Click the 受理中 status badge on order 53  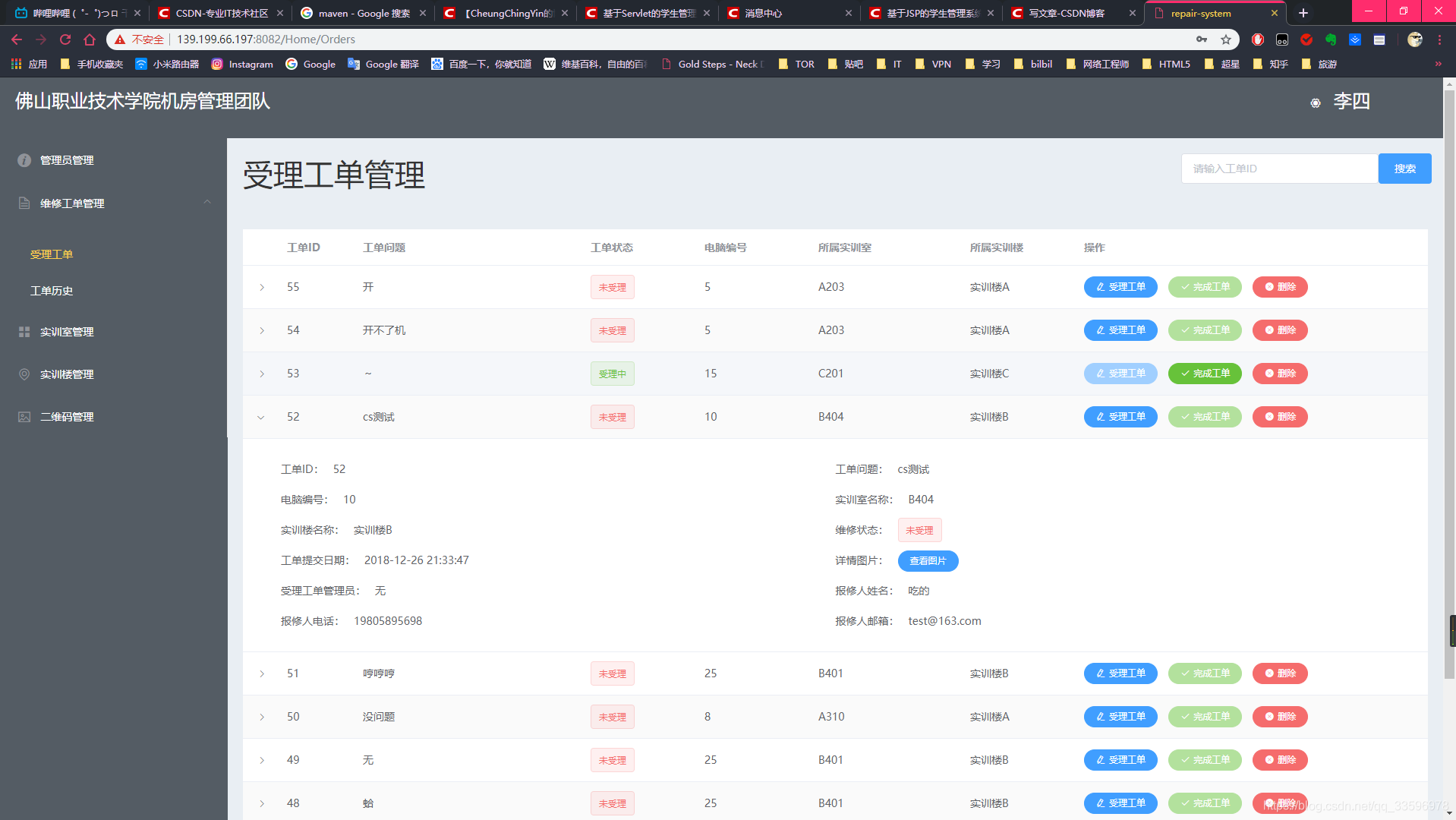point(612,374)
